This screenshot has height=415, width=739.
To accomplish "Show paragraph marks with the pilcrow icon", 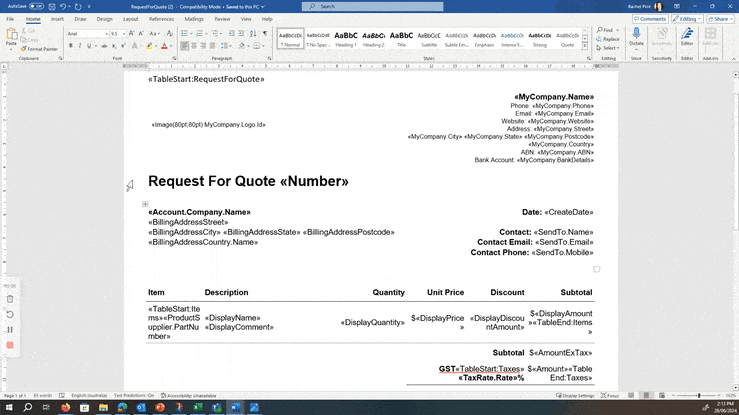I will (263, 33).
